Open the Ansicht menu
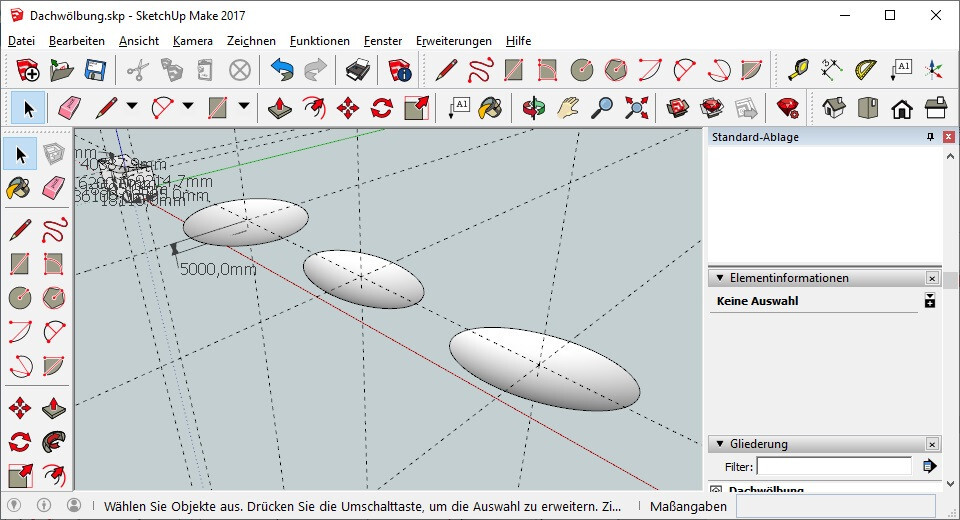 pos(139,41)
